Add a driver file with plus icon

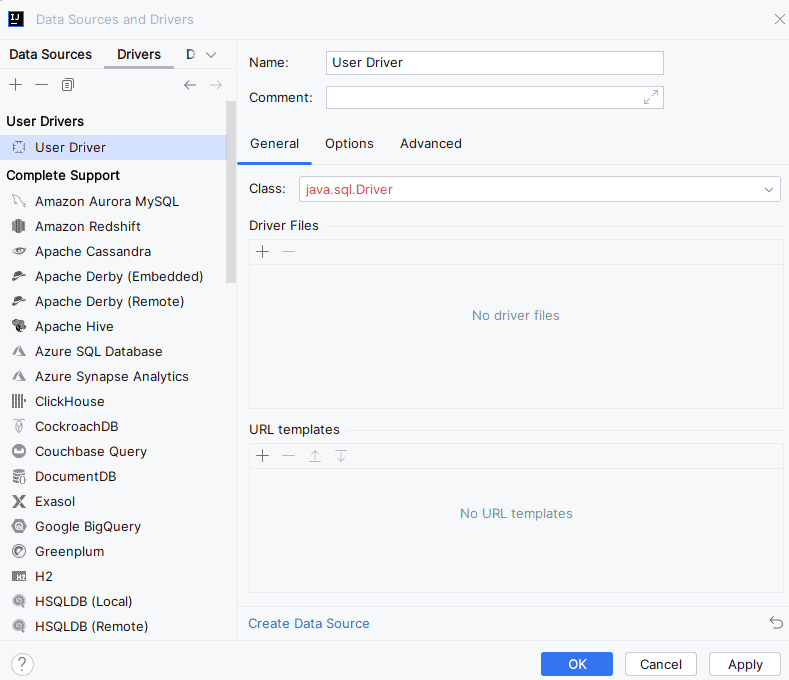point(263,252)
